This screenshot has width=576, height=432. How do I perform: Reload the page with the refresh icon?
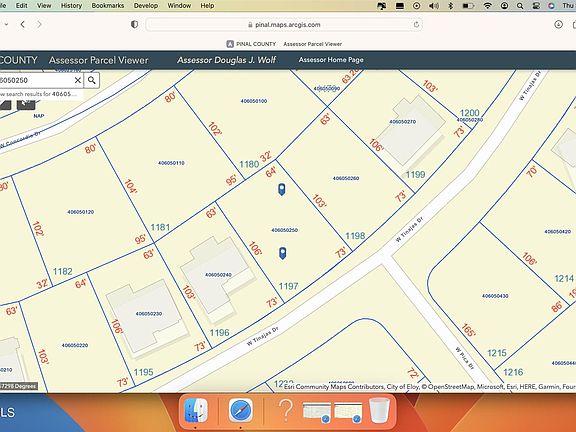[416, 25]
